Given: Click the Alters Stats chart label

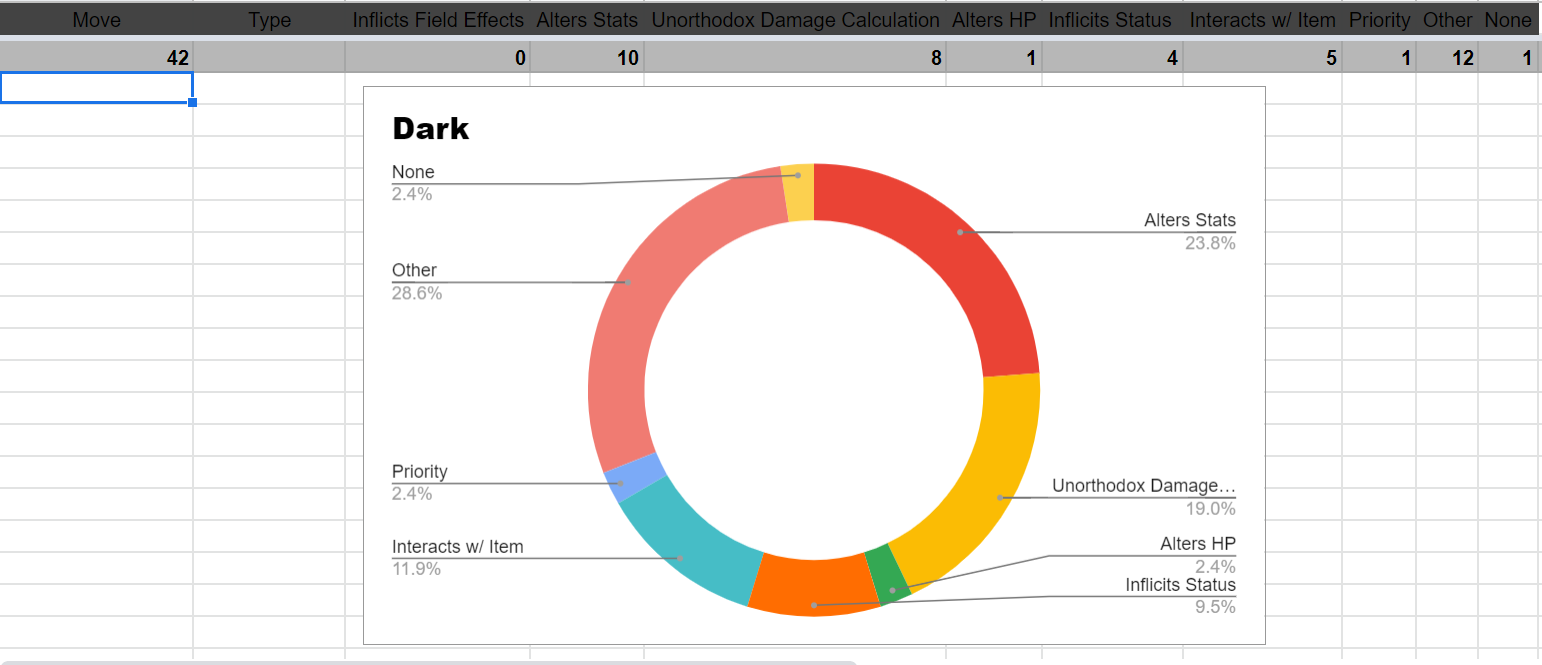Looking at the screenshot, I should (x=1190, y=220).
